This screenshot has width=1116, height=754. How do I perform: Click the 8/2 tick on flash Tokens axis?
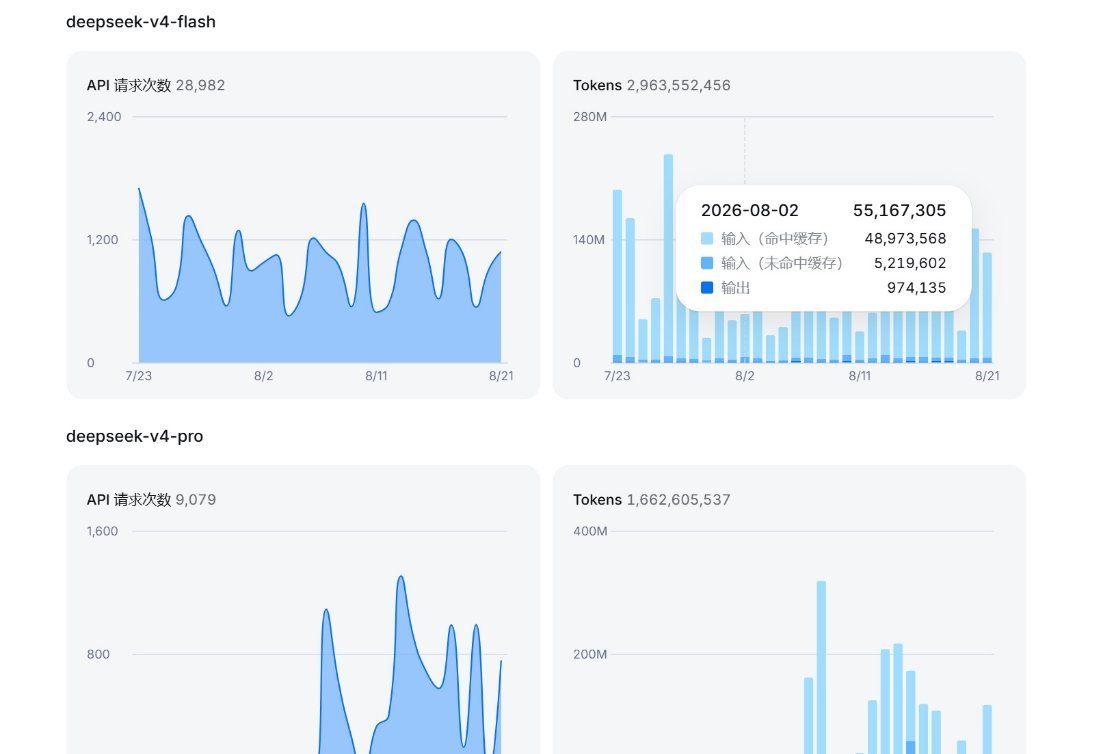(x=744, y=376)
